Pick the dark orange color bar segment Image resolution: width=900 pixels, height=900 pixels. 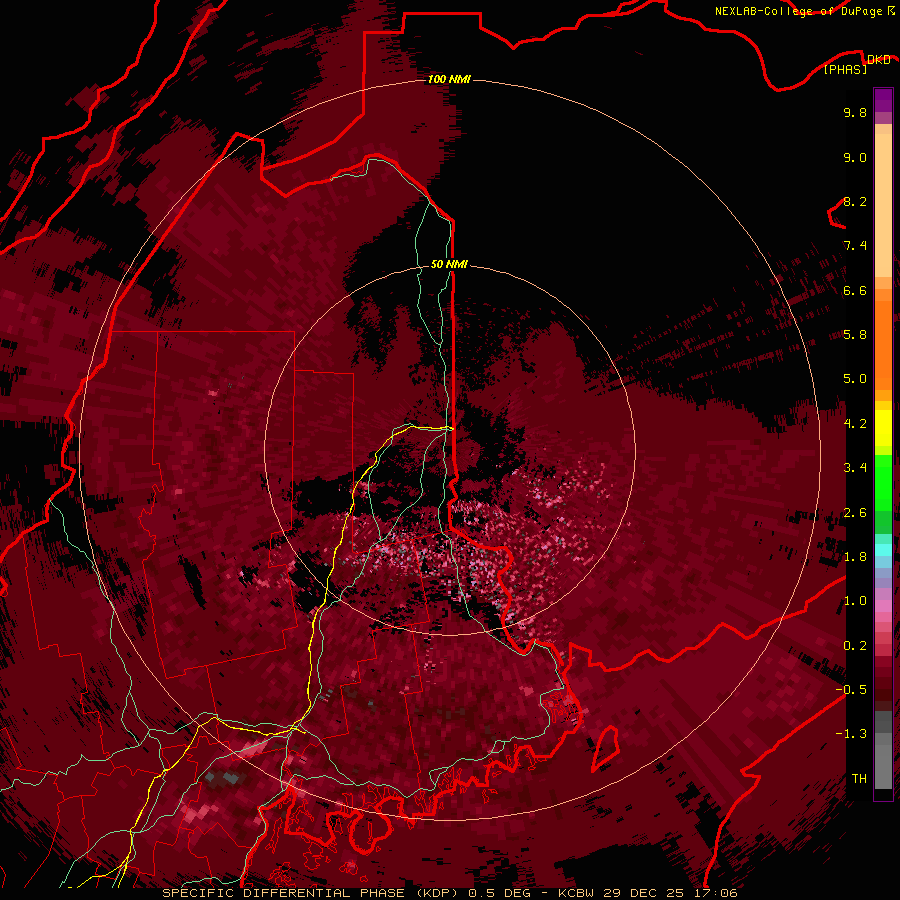coord(883,344)
